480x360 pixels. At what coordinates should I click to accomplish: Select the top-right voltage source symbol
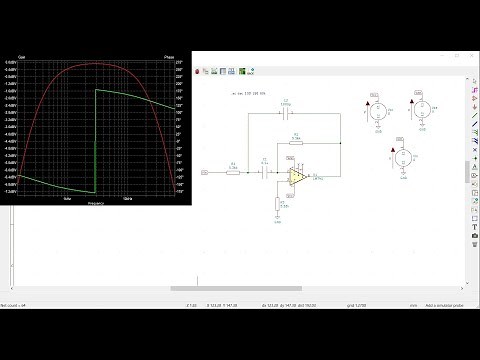[422, 109]
